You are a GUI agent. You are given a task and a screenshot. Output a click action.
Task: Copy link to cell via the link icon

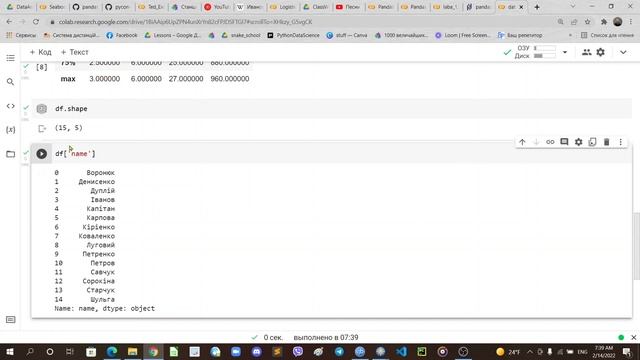(x=550, y=142)
